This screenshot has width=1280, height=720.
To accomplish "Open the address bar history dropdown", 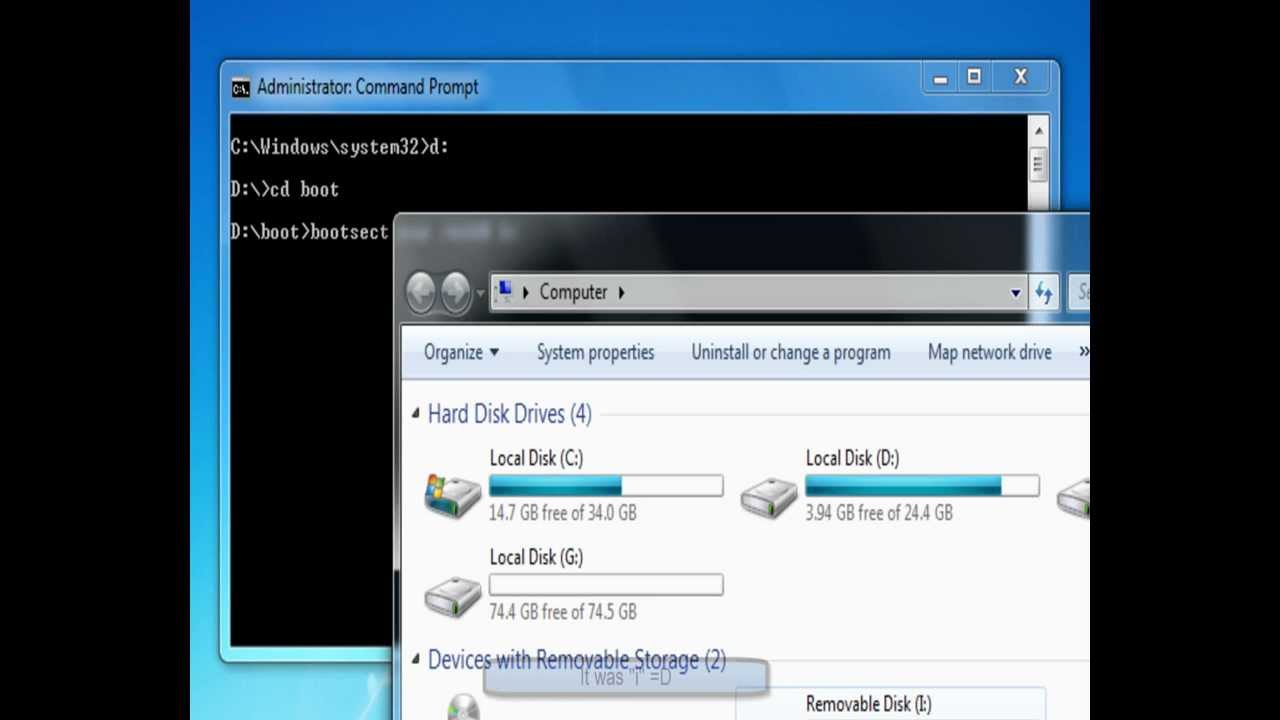I will pos(1015,293).
